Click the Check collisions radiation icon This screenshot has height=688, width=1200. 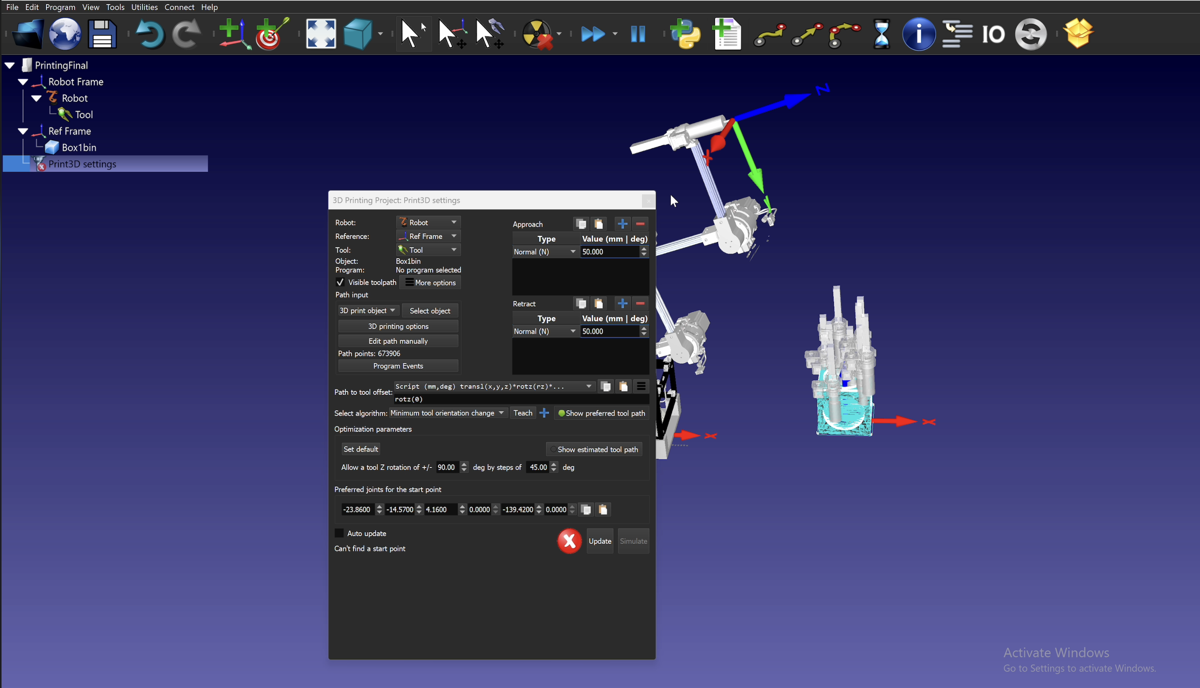(537, 35)
